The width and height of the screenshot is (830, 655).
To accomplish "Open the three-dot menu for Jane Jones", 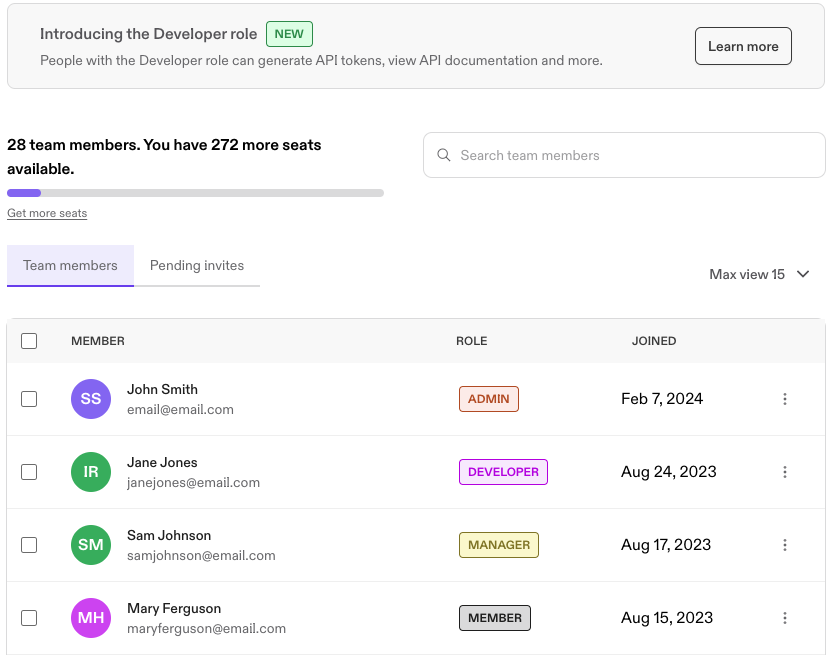I will click(785, 472).
